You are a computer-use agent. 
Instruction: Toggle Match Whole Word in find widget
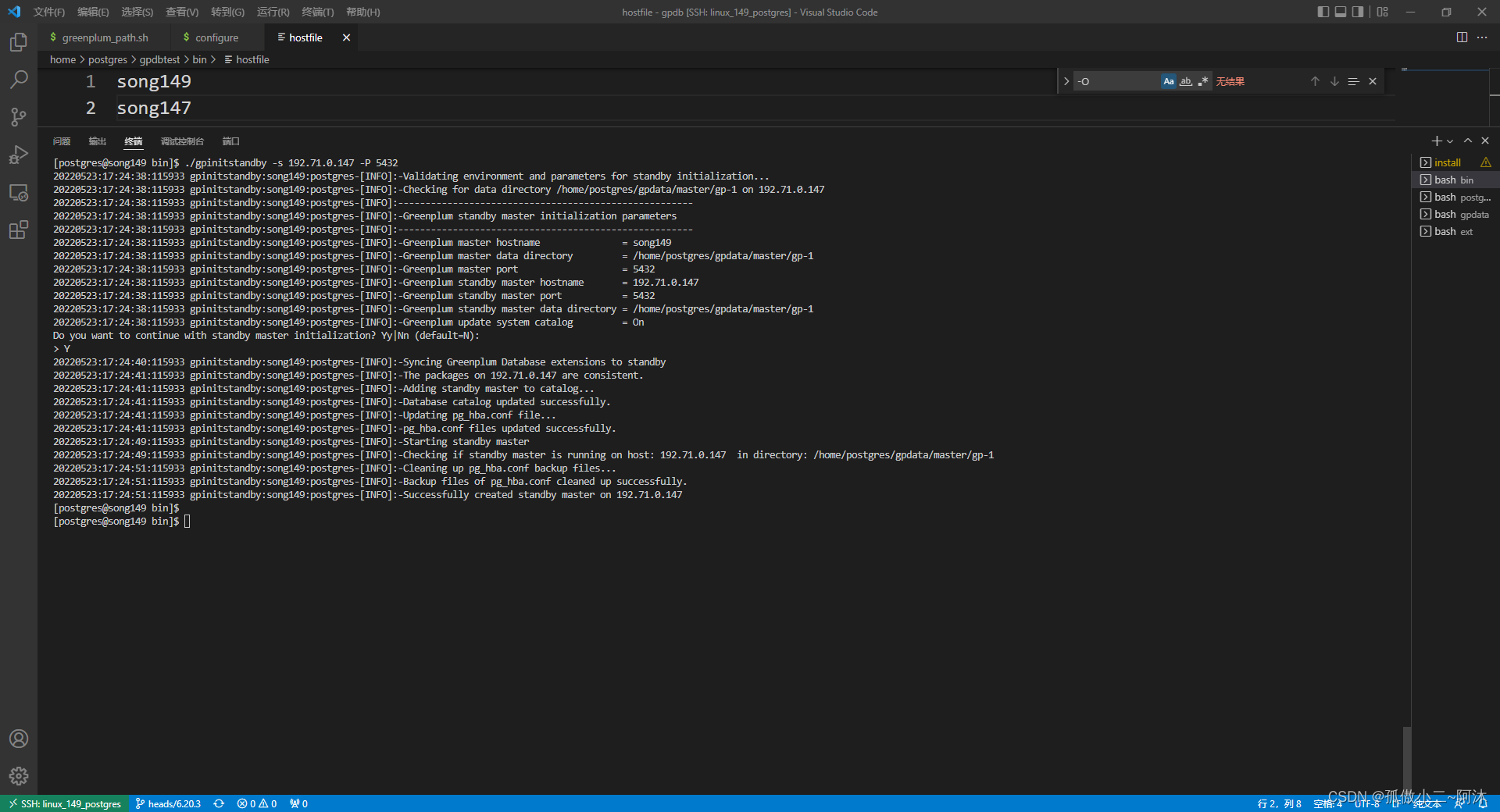pyautogui.click(x=1186, y=81)
